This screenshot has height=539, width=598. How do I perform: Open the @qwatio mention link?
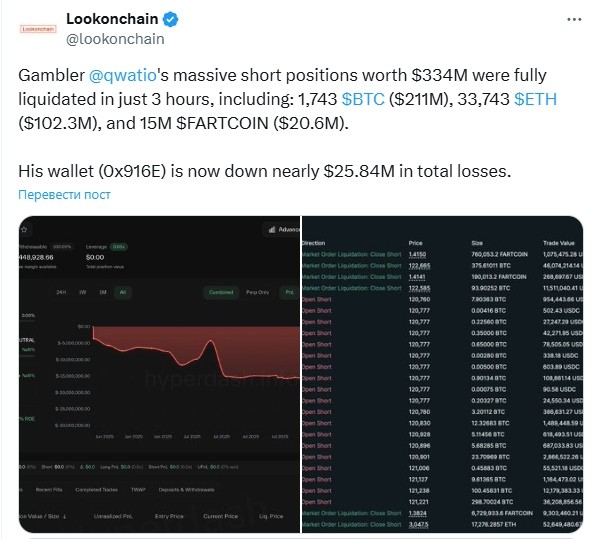(x=122, y=75)
